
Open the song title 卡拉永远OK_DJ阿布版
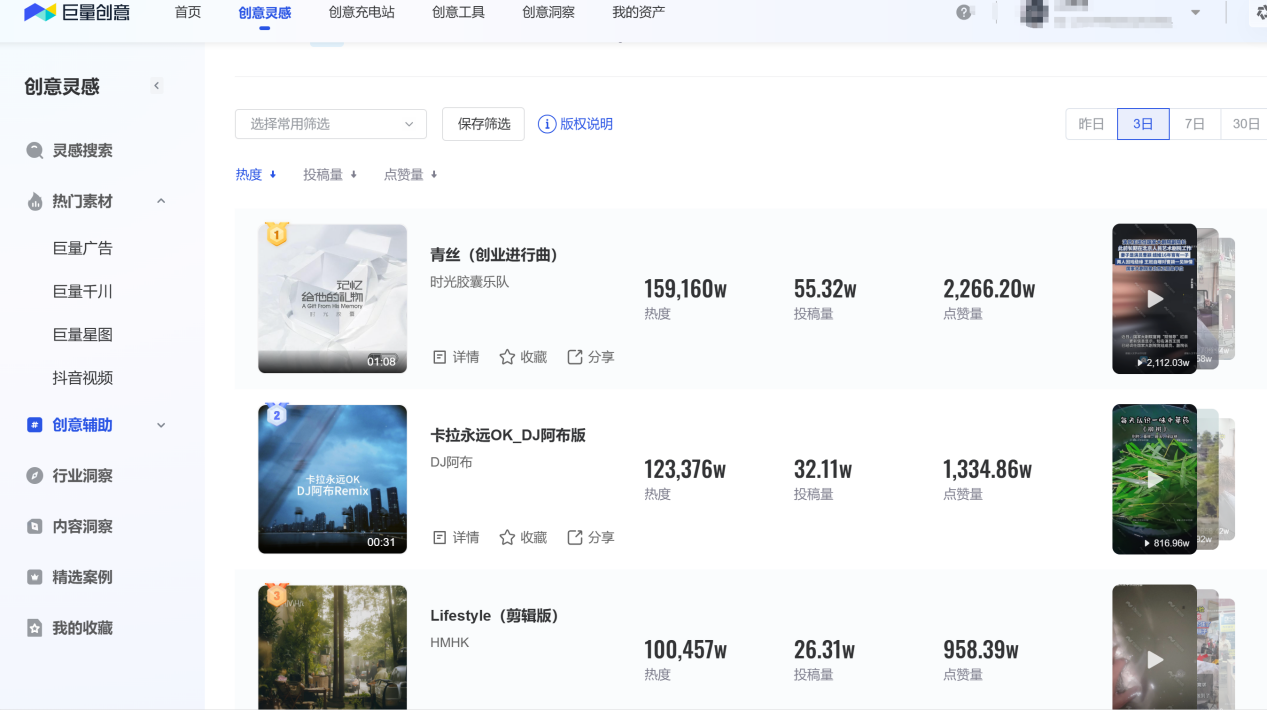tap(508, 435)
